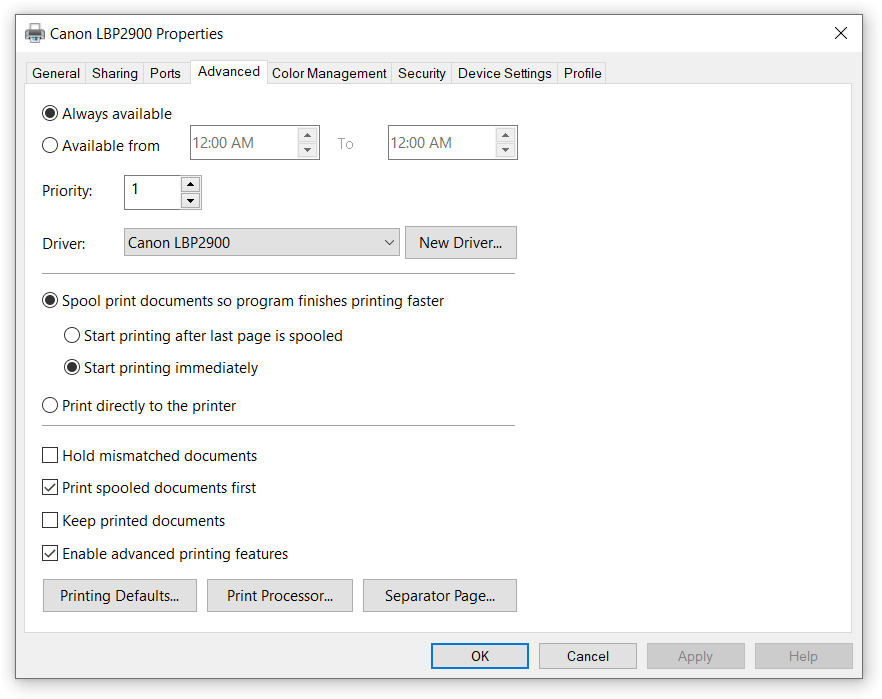This screenshot has width=882, height=699.
Task: Go to the Sharing tab
Action: (115, 73)
